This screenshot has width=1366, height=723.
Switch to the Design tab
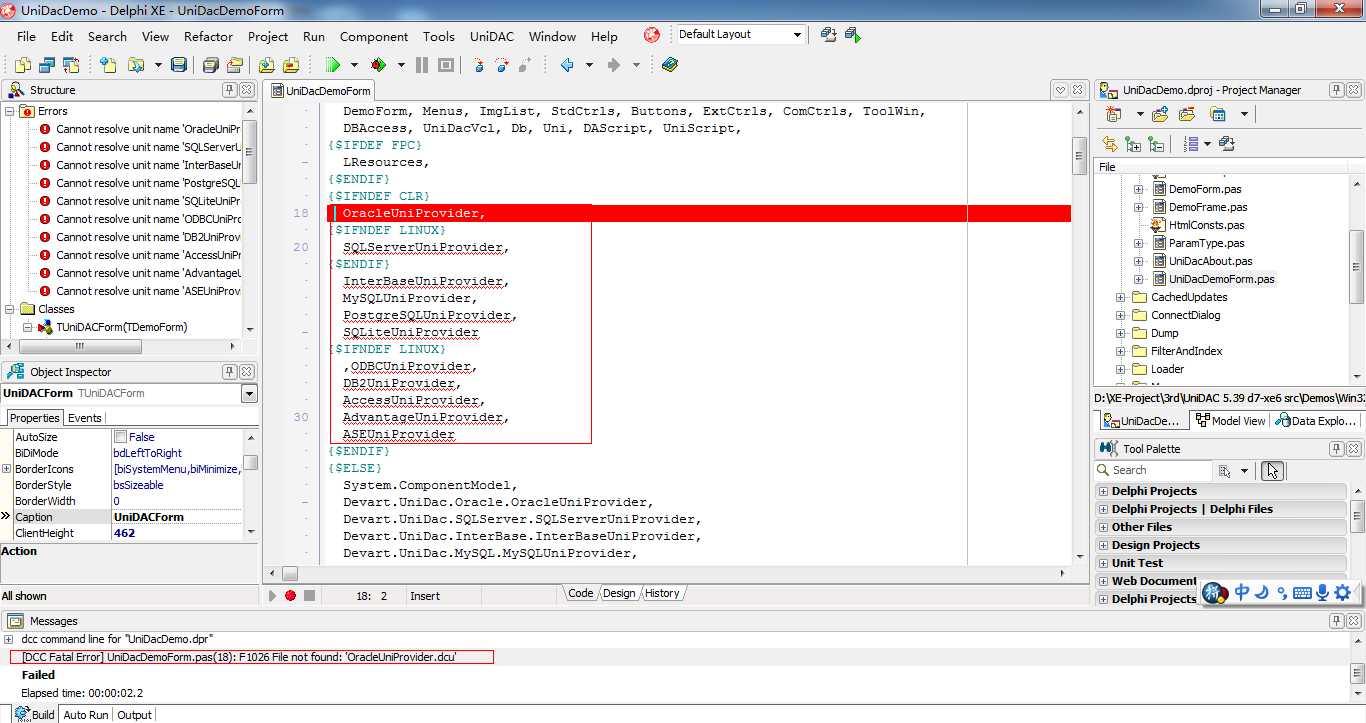[619, 593]
